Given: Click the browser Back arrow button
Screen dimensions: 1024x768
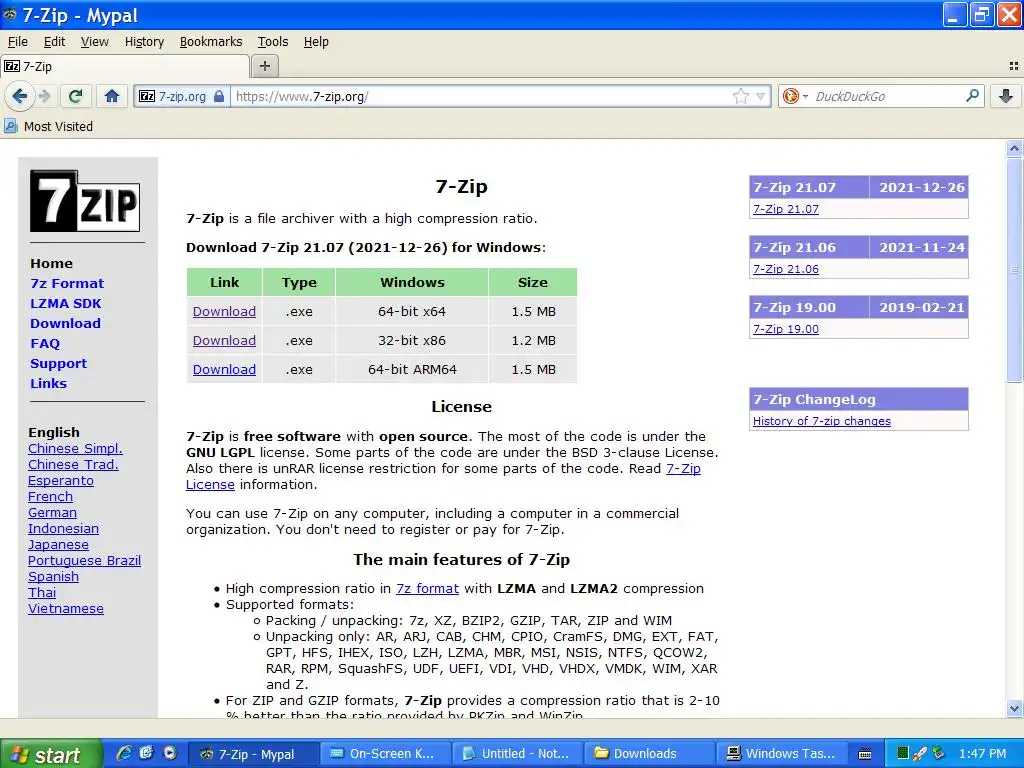Looking at the screenshot, I should 20,97.
